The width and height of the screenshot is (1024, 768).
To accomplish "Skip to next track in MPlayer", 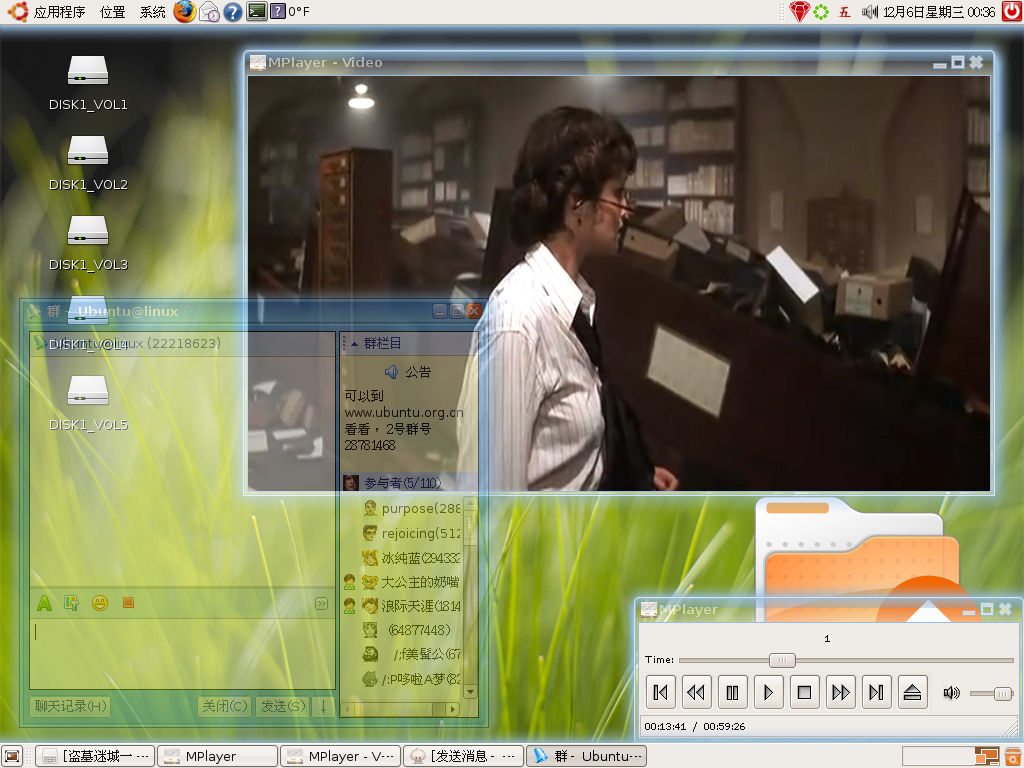I will [x=876, y=692].
